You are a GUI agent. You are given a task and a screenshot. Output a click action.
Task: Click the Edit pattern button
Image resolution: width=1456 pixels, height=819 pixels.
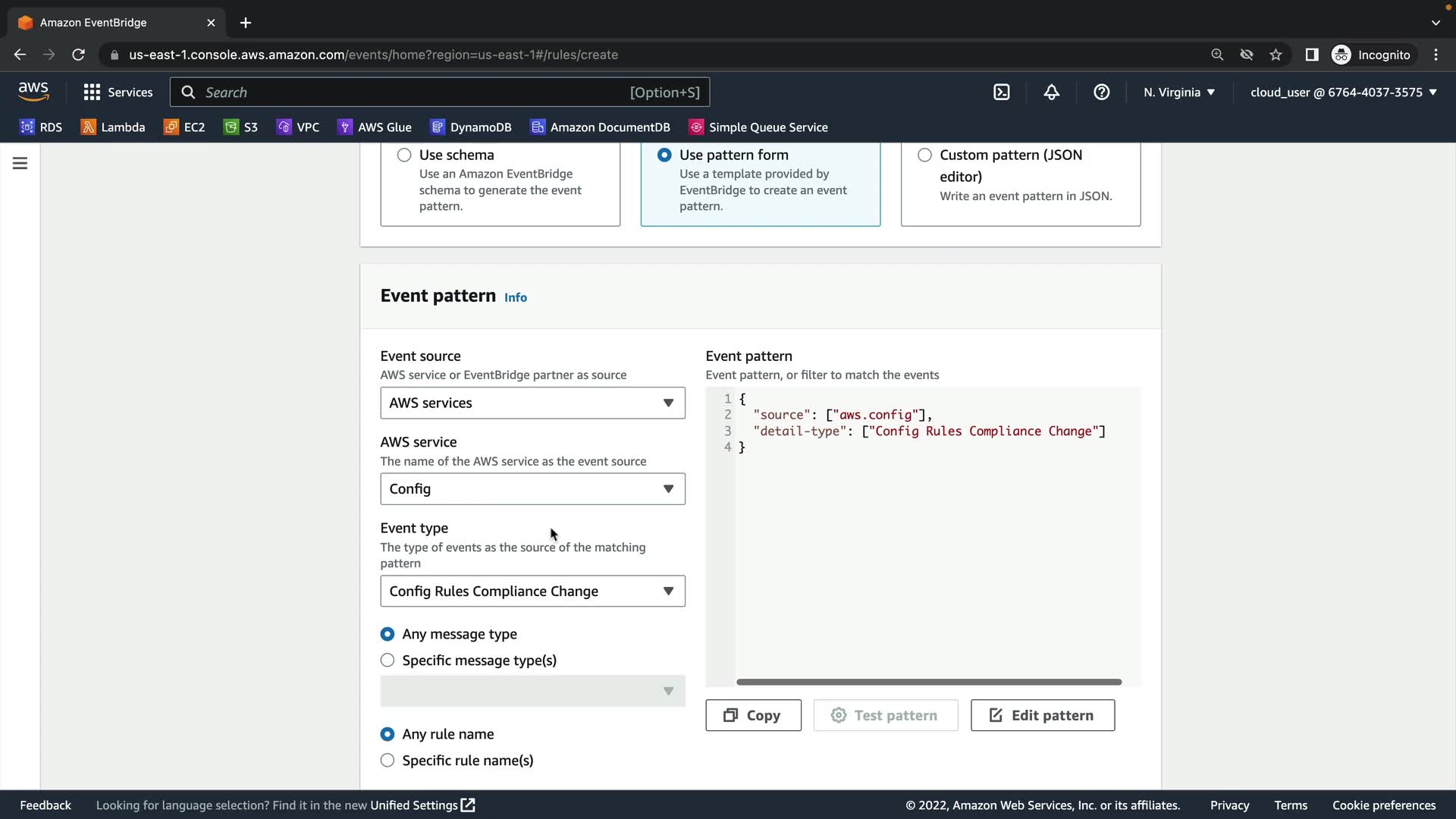(x=1042, y=715)
